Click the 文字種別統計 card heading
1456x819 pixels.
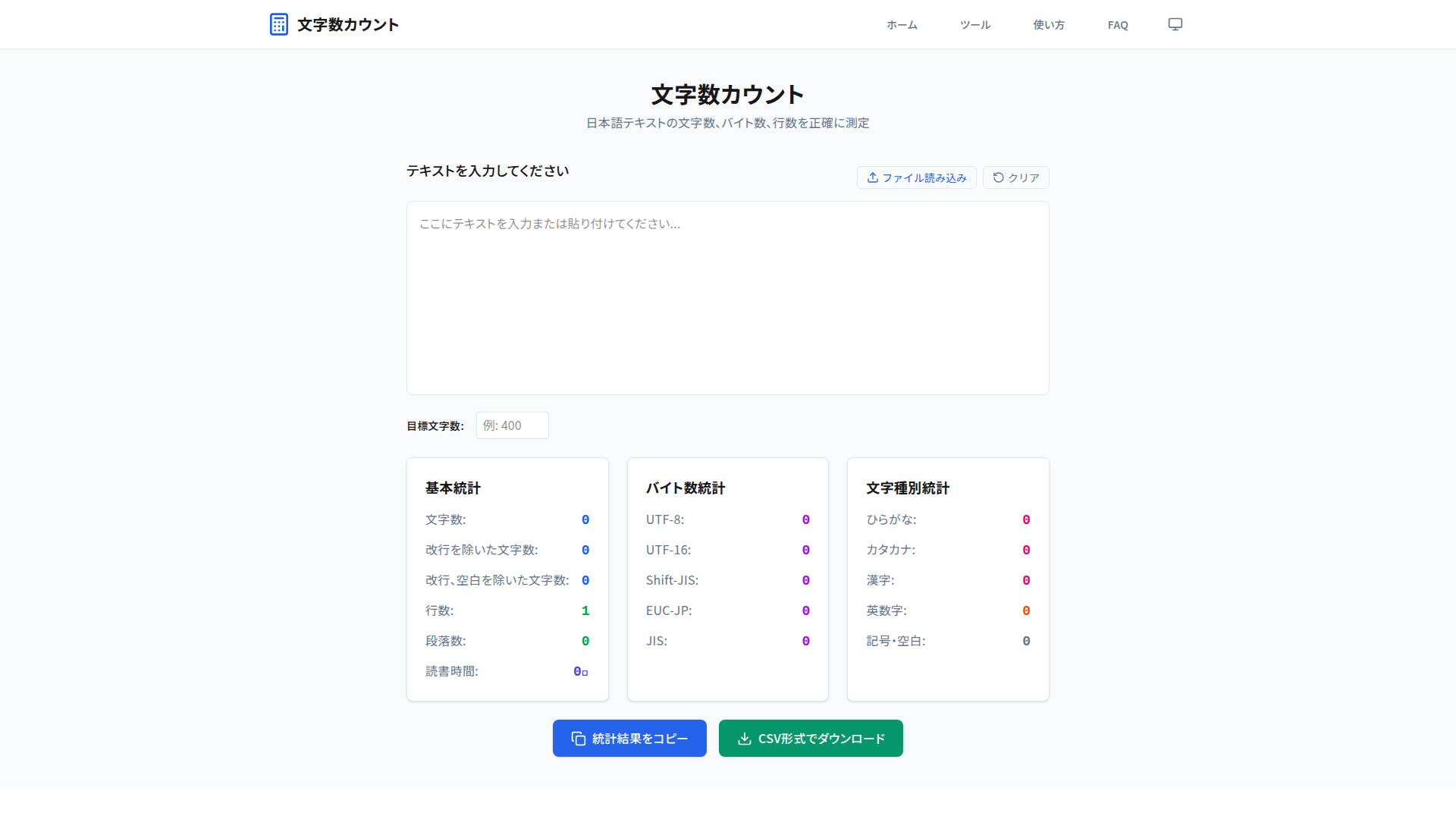coord(907,488)
